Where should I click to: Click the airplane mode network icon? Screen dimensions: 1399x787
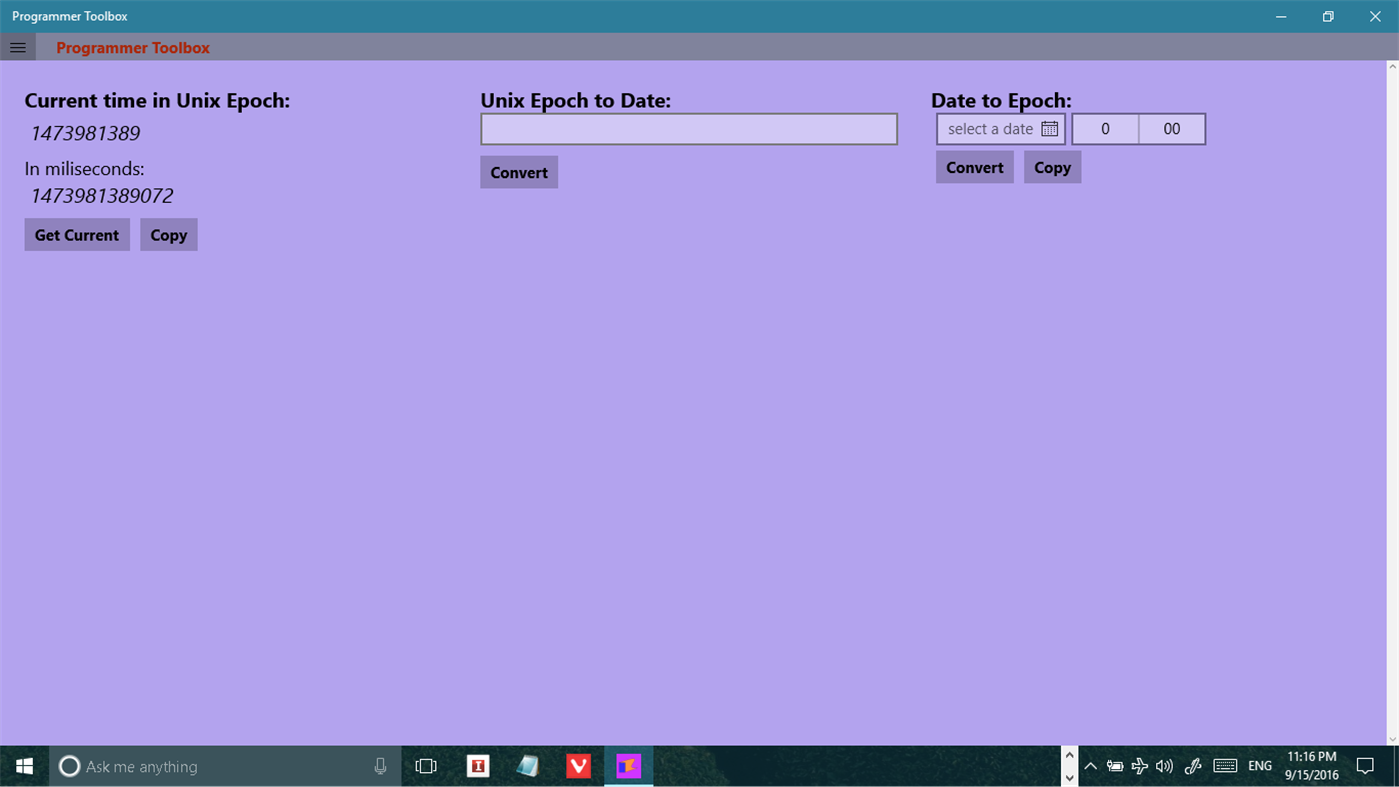1139,766
